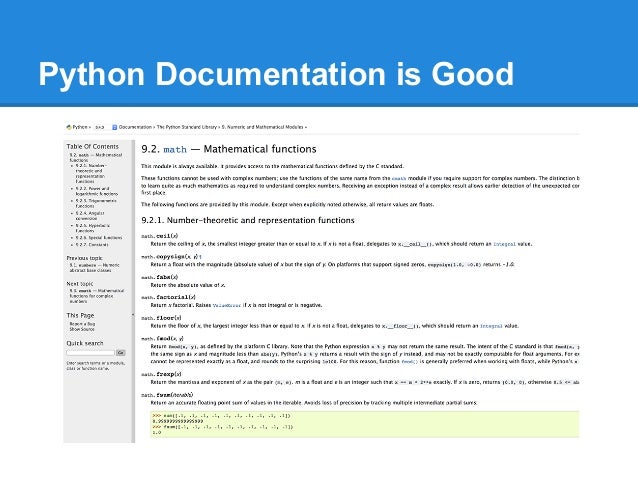Click the Python logo icon in breadcrumb
This screenshot has width=638, height=479.
[x=68, y=127]
